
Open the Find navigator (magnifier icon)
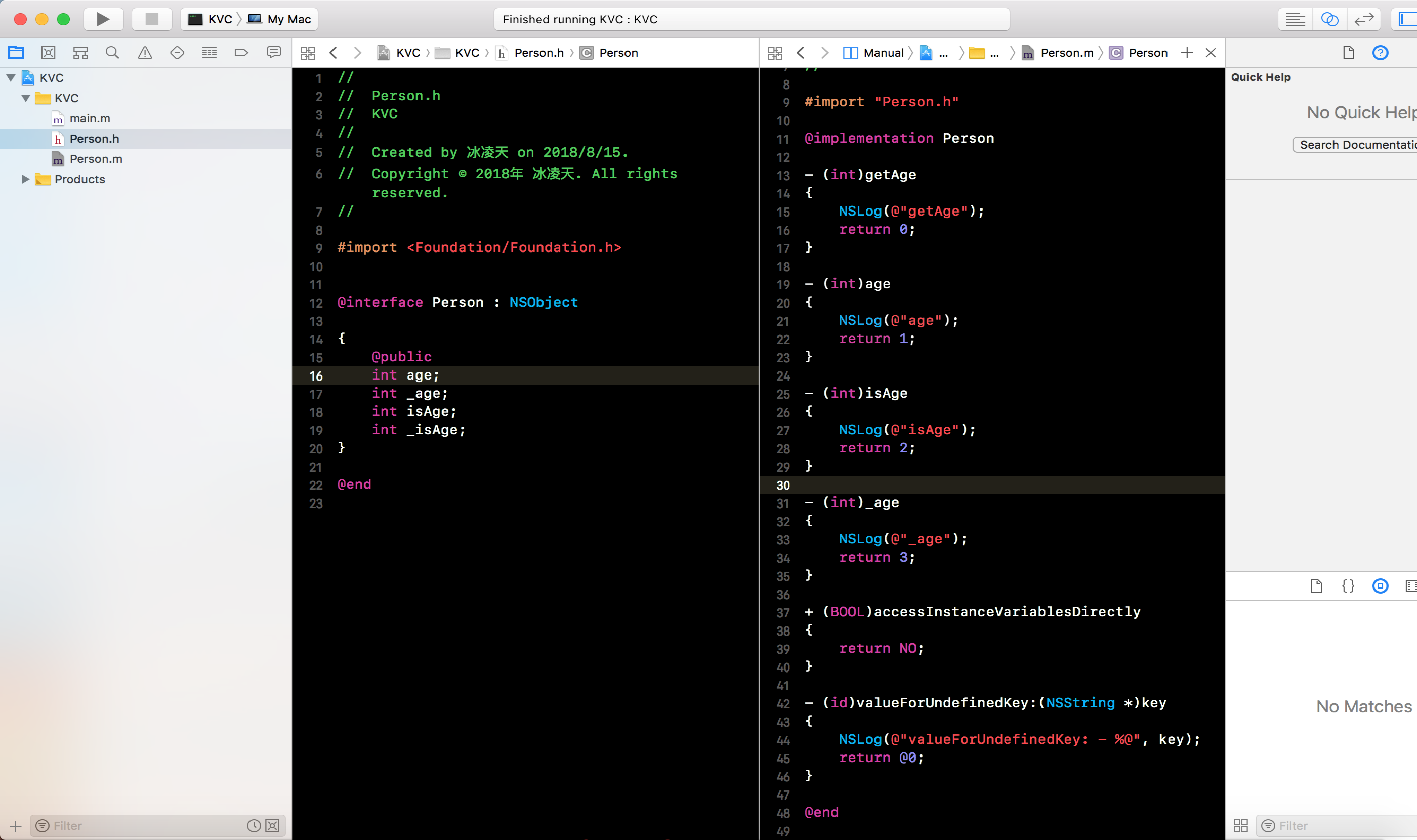coord(112,53)
